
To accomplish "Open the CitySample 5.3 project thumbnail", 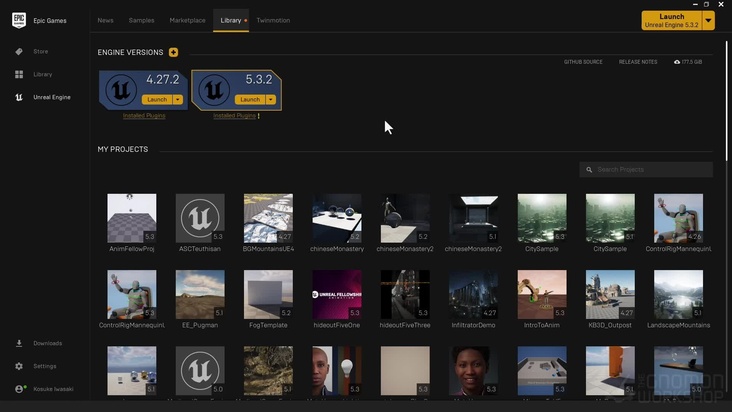I will pos(542,218).
